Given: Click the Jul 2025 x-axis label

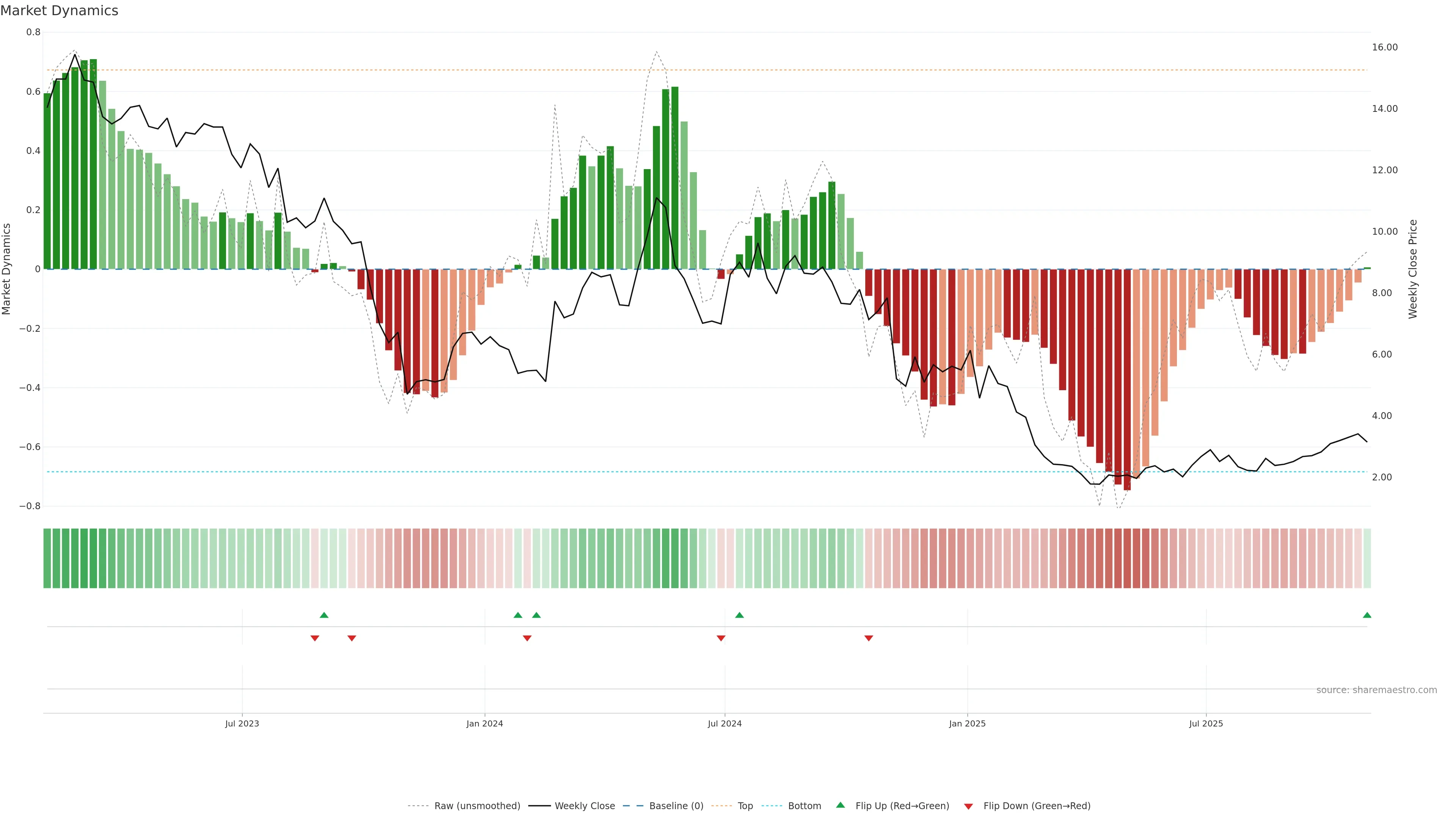Looking at the screenshot, I should 1206,723.
